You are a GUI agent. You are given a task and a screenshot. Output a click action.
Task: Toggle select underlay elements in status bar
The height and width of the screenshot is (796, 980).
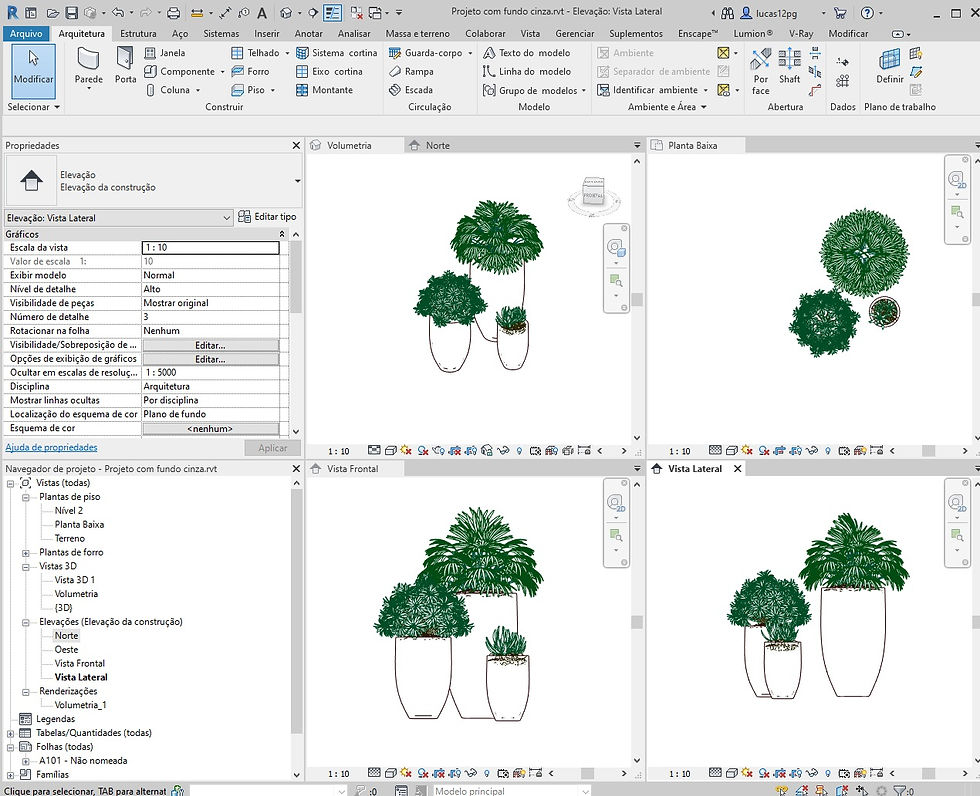pos(802,790)
